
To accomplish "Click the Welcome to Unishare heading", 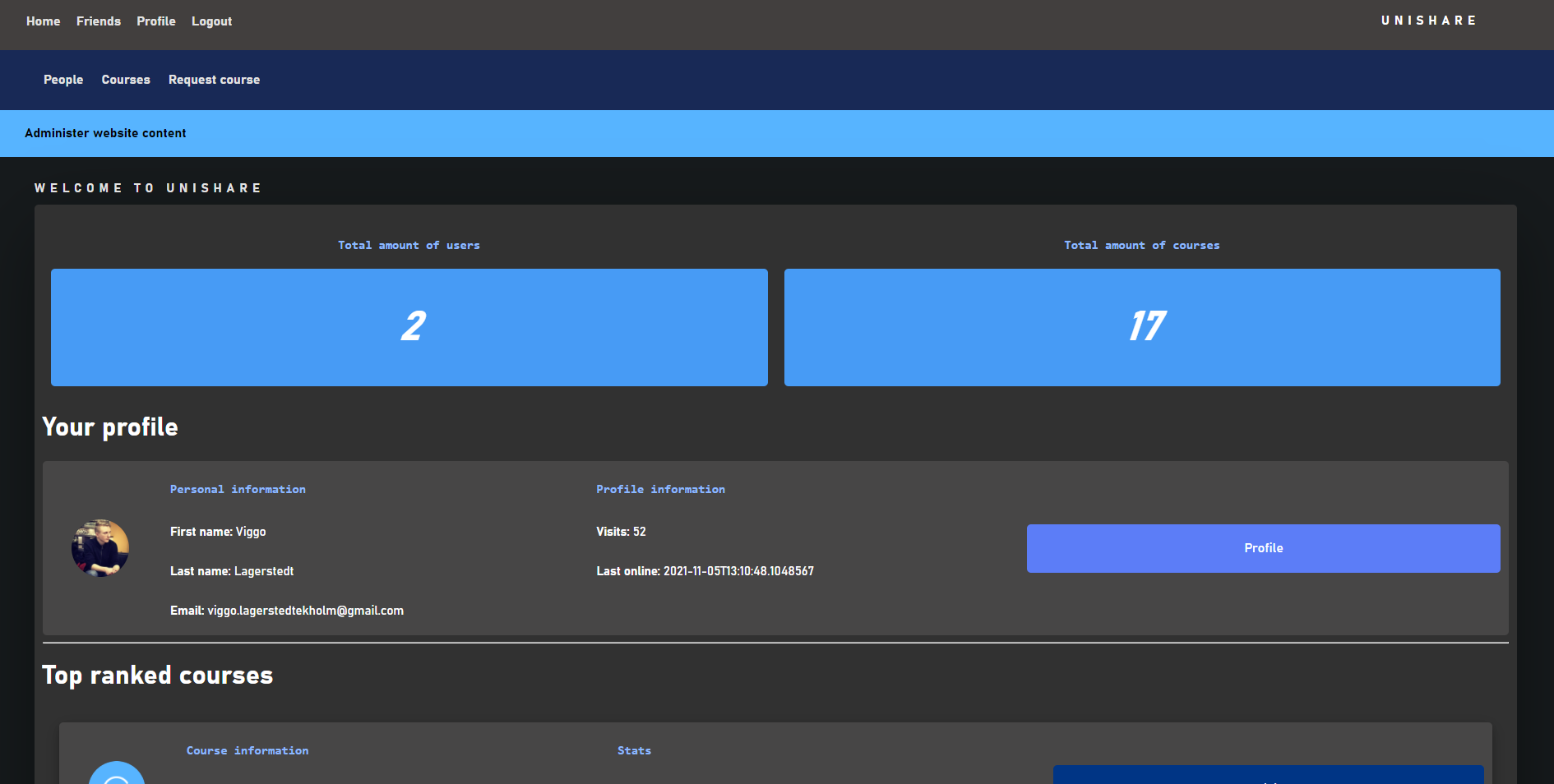I will [148, 187].
